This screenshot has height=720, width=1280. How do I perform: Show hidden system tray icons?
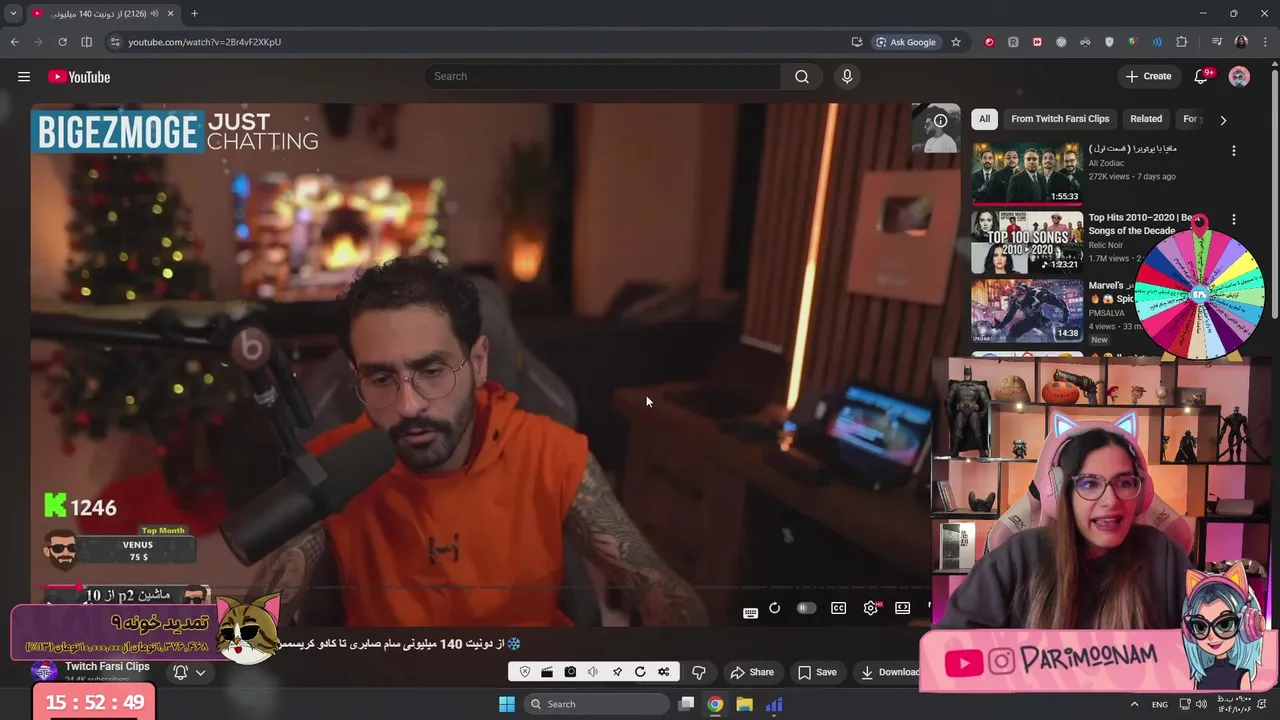click(x=1134, y=704)
